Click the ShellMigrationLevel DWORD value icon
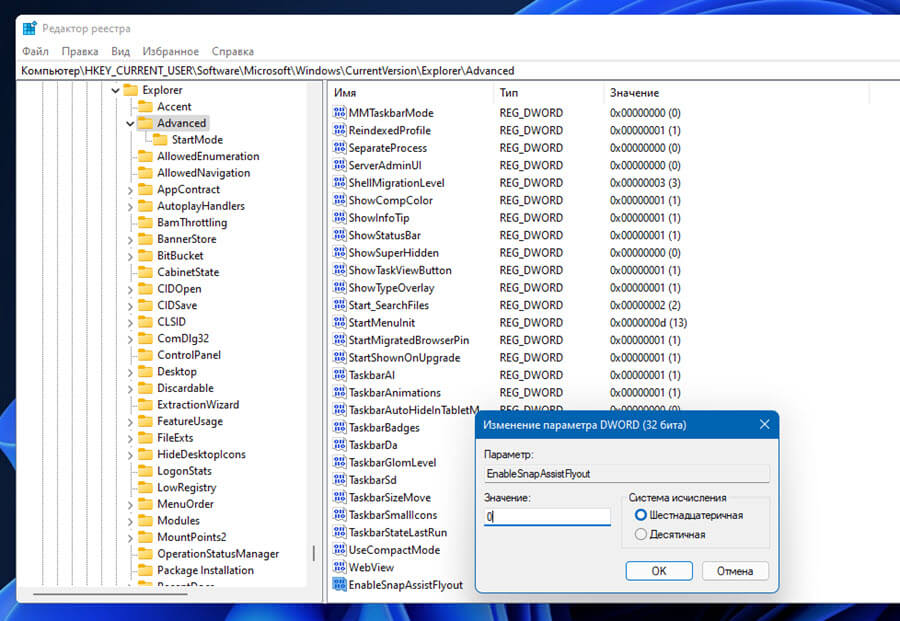Image resolution: width=900 pixels, height=621 pixels. (339, 183)
